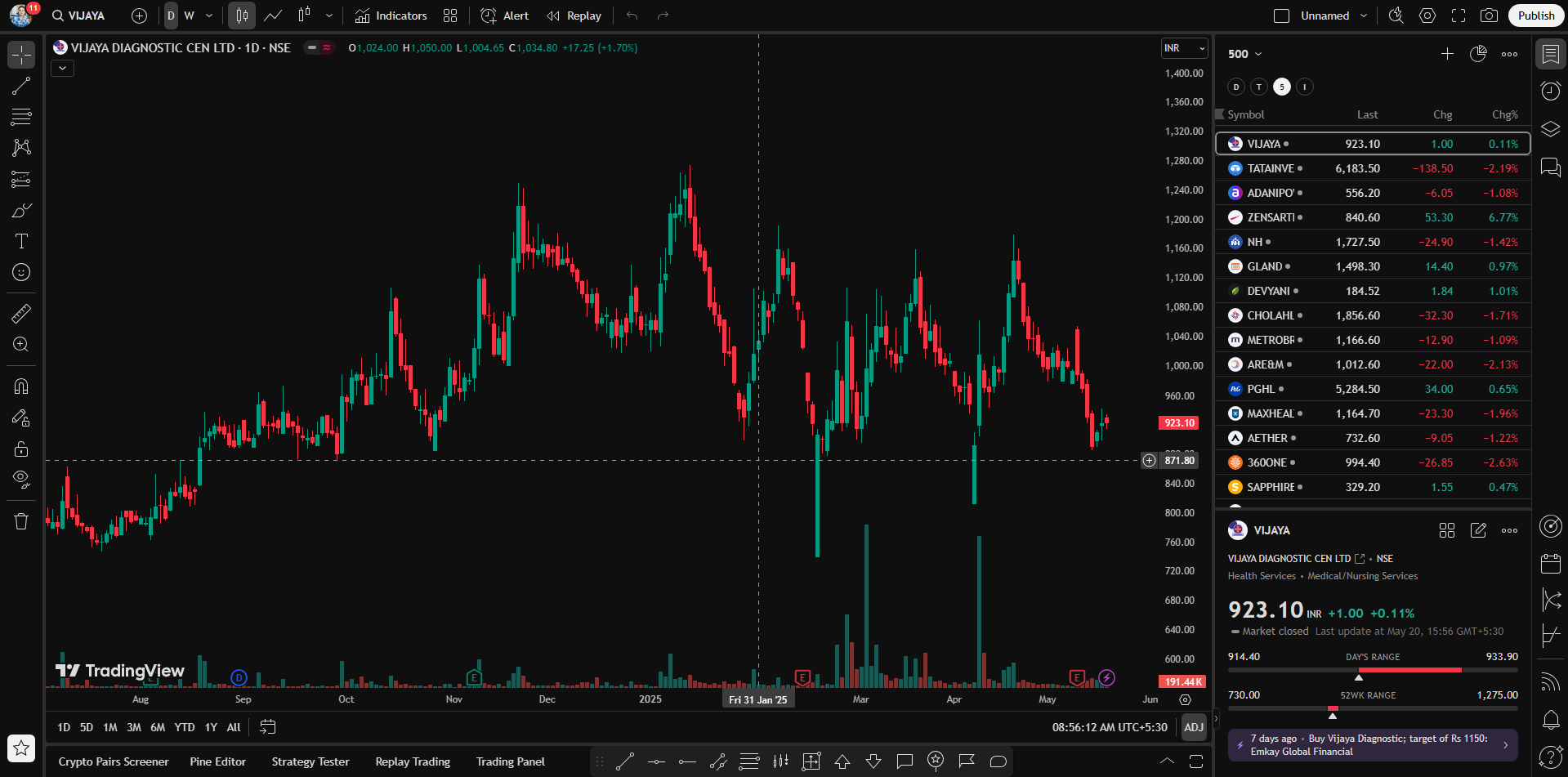The width and height of the screenshot is (1568, 777).
Task: Toggle lock all drawings
Action: (21, 449)
